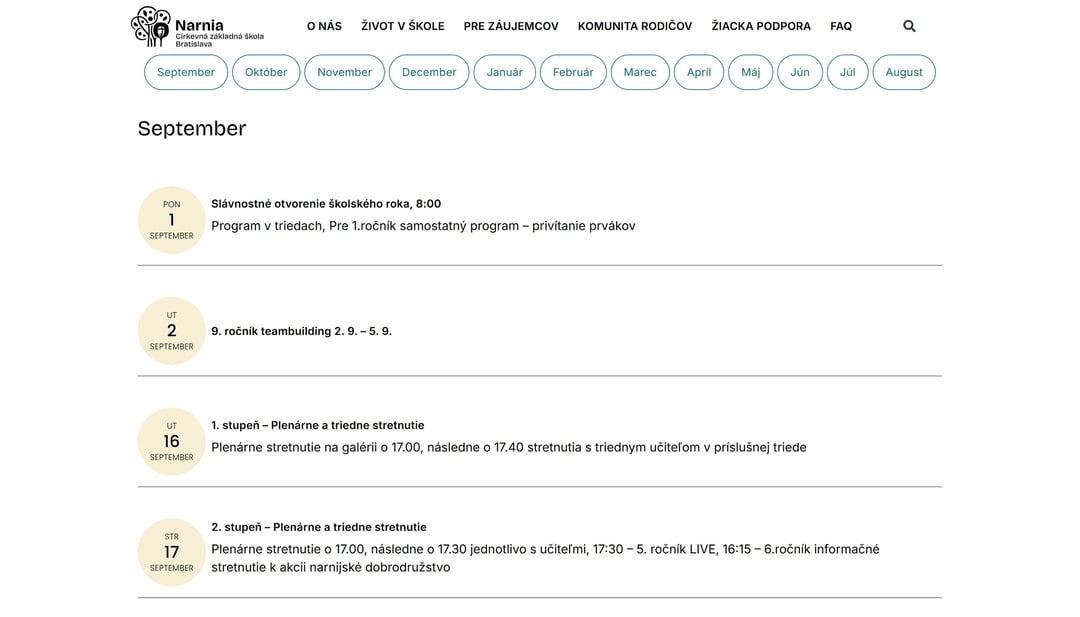The width and height of the screenshot is (1080, 617).
Task: Select the Máj month button
Action: 751,72
